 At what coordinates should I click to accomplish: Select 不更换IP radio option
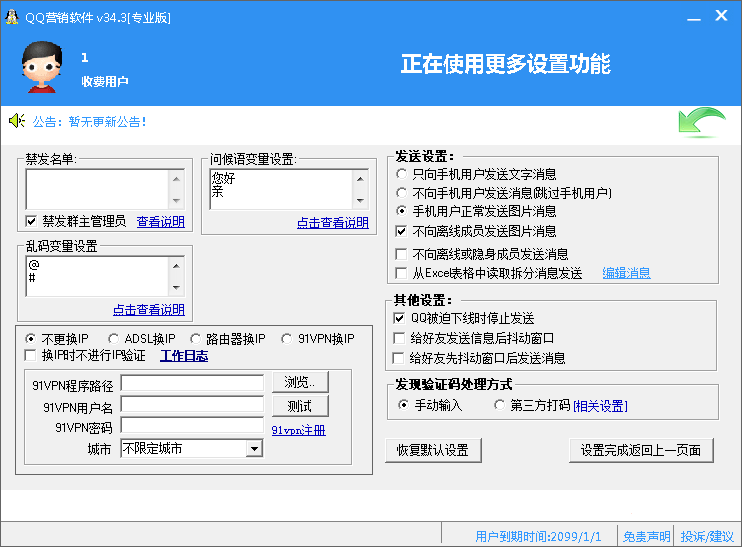click(30, 339)
